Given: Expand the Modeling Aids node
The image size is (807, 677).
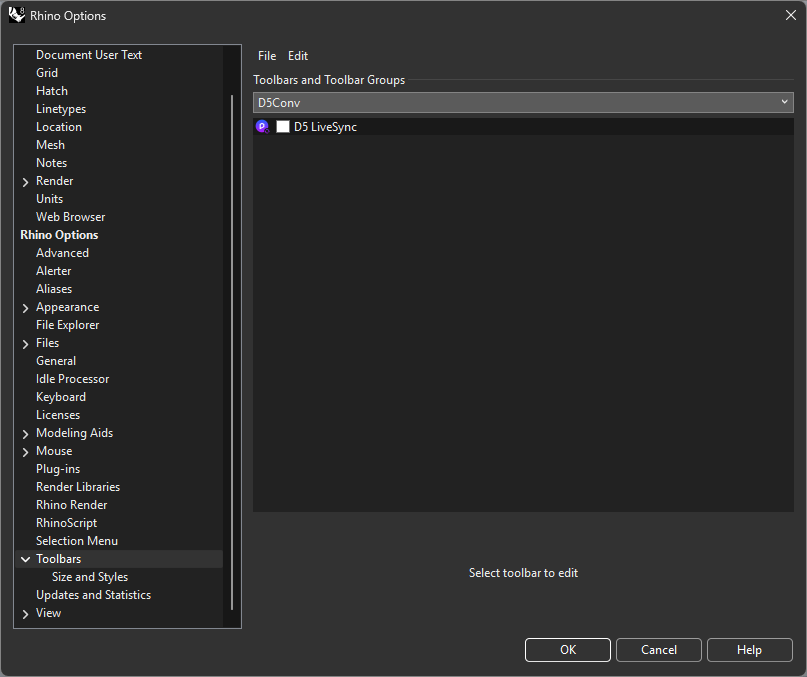Looking at the screenshot, I should click(x=25, y=434).
